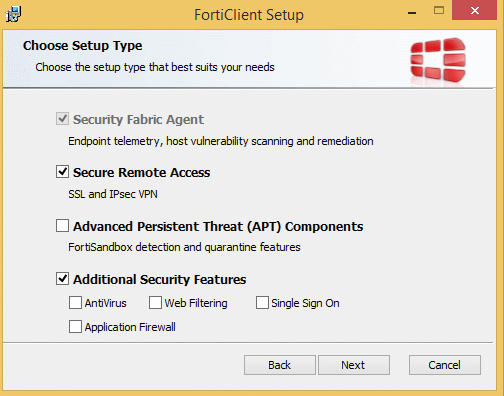Go to the previous step with Back

280,365
